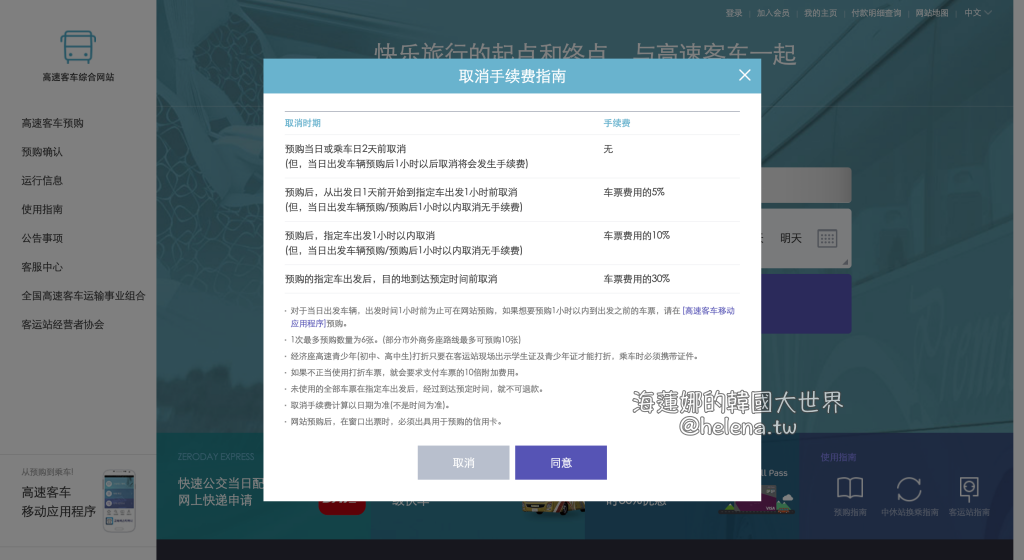
Task: Select 高速客车预购 in the sidebar
Action: (x=53, y=123)
